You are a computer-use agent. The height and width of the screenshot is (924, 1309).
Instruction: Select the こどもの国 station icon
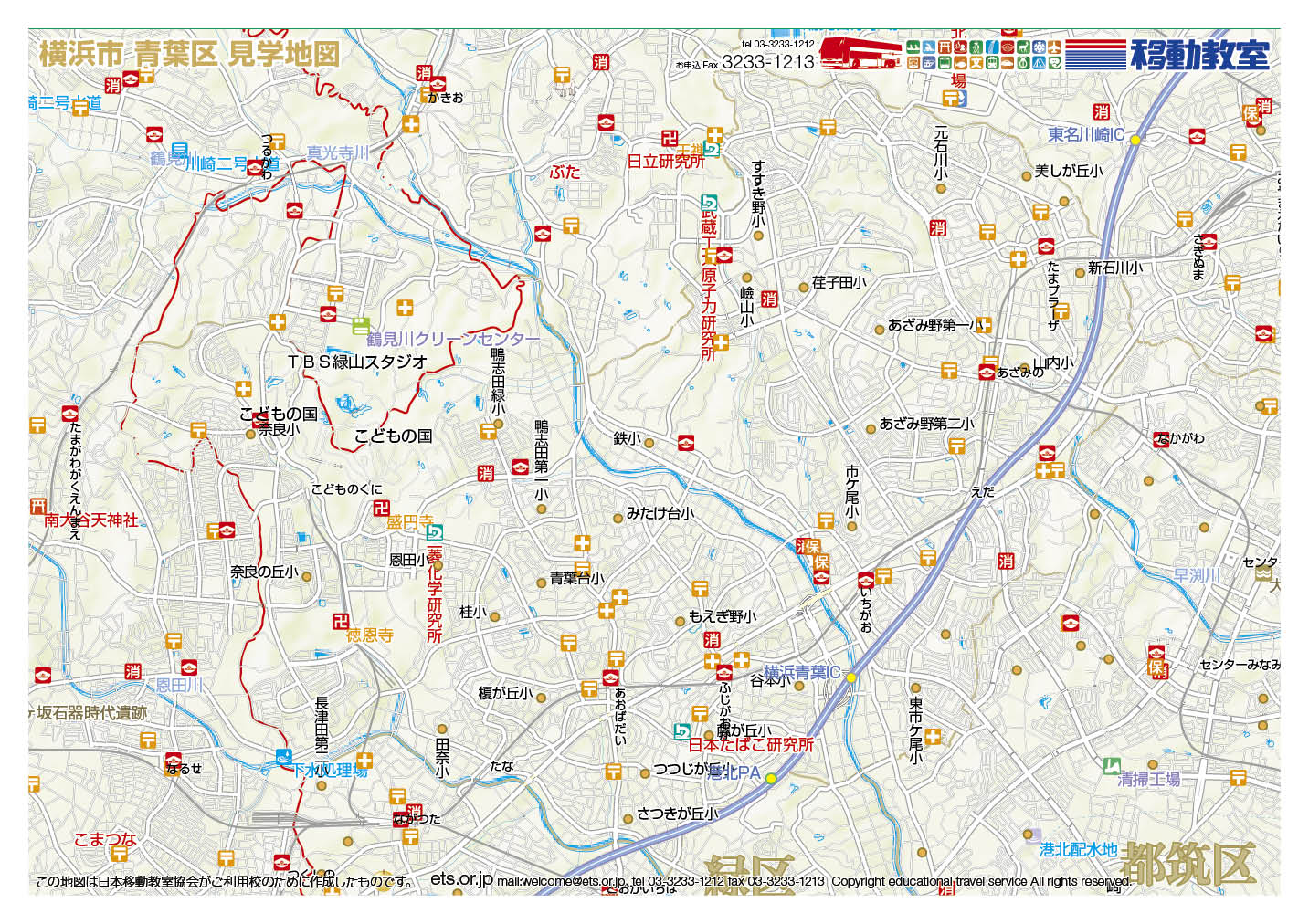[x=259, y=421]
